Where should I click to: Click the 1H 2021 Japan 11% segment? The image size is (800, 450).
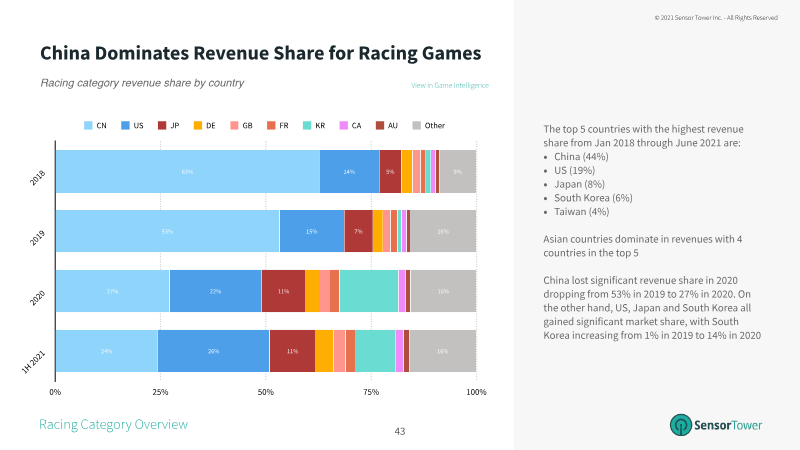(292, 351)
